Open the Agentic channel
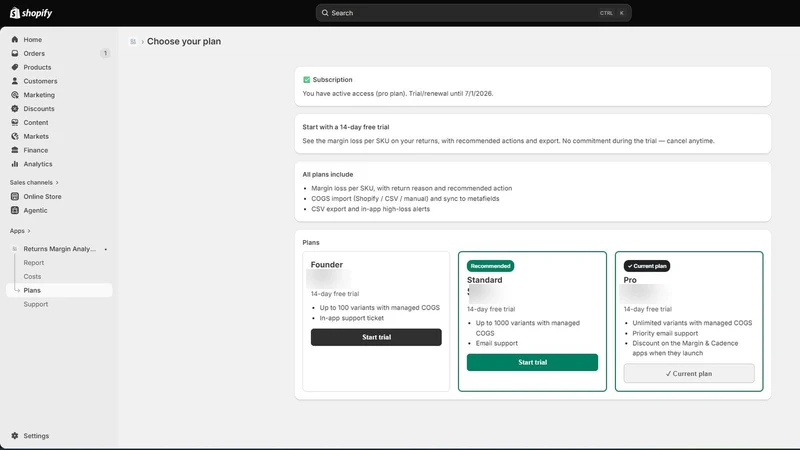Screen dimensions: 800x450 35,210
